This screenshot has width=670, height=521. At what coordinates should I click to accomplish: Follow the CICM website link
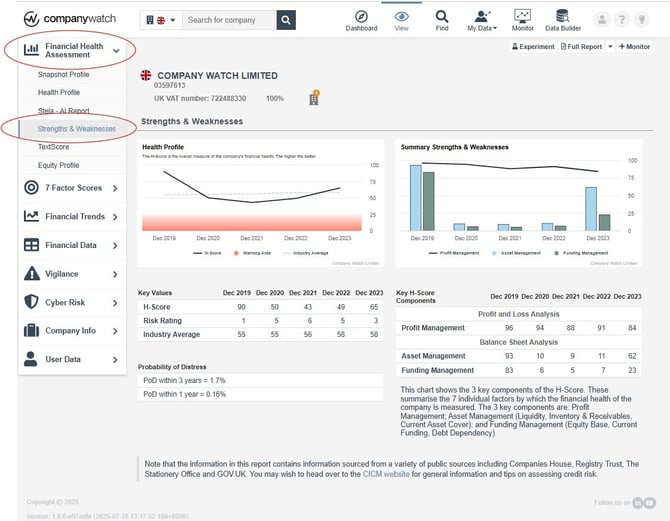[x=386, y=474]
